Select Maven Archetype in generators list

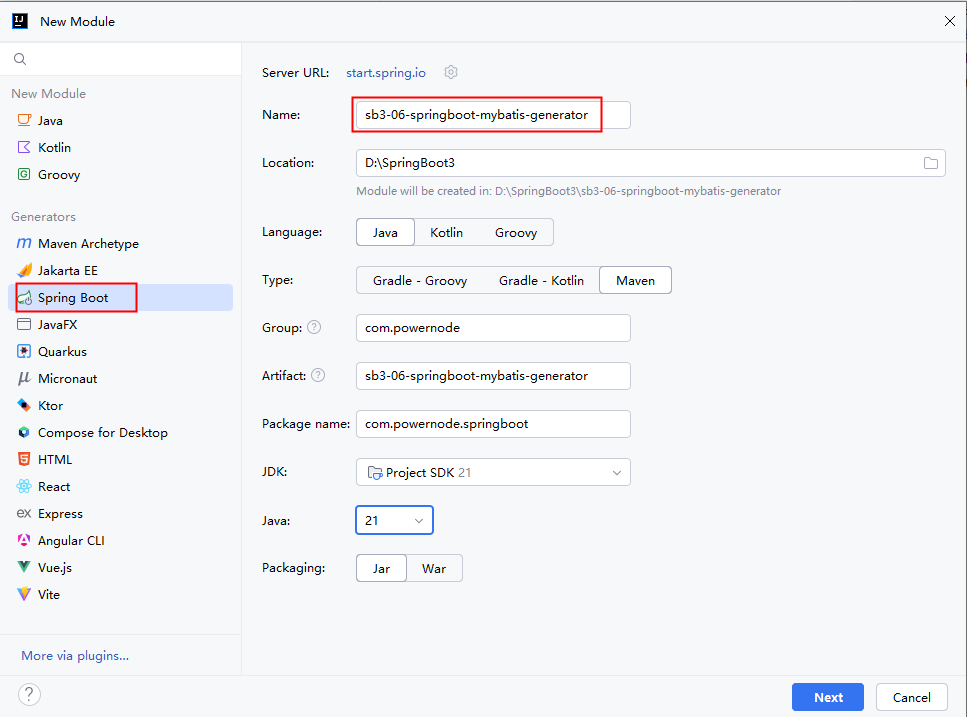[x=88, y=244]
